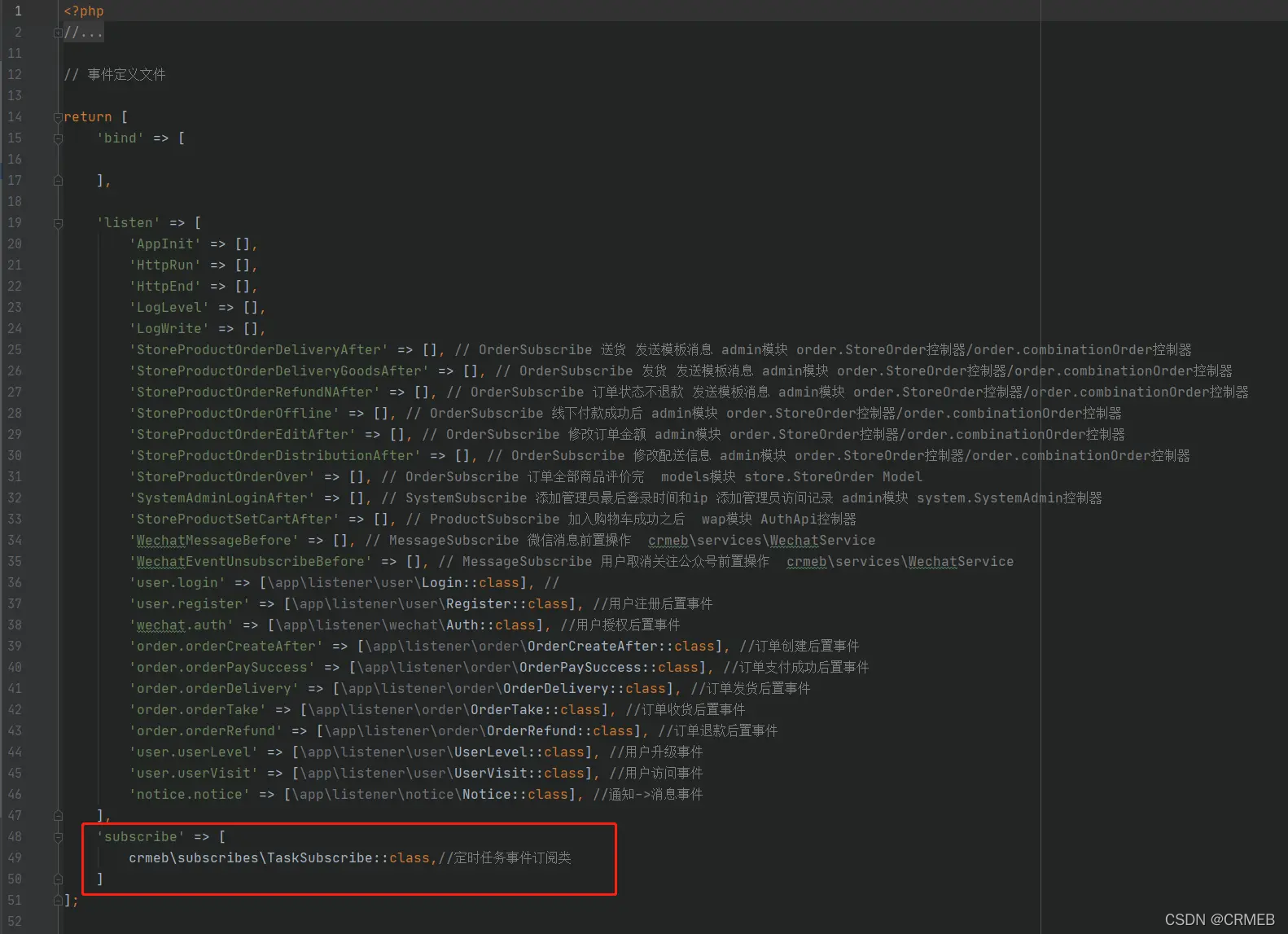The image size is (1288, 934).
Task: Collapse the 'listen' array fold on line 19
Action: (58, 223)
